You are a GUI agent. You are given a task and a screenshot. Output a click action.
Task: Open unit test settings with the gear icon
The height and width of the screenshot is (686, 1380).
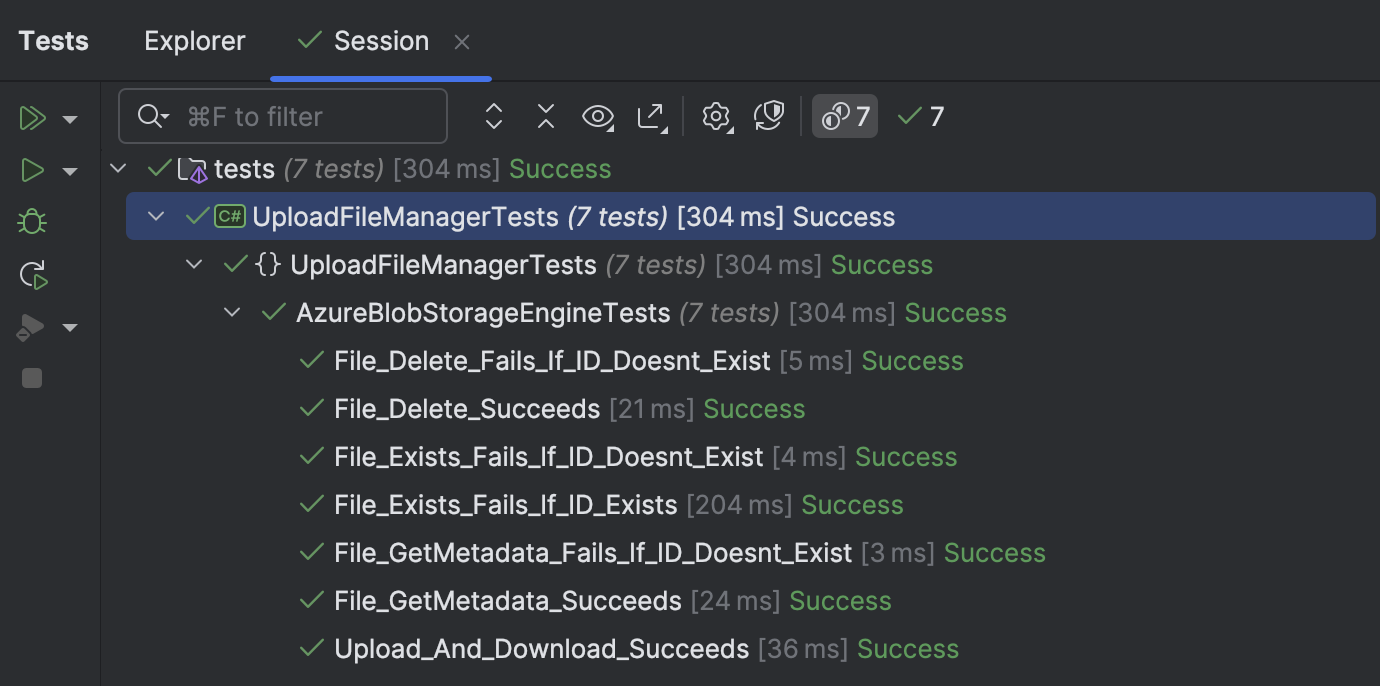point(716,116)
